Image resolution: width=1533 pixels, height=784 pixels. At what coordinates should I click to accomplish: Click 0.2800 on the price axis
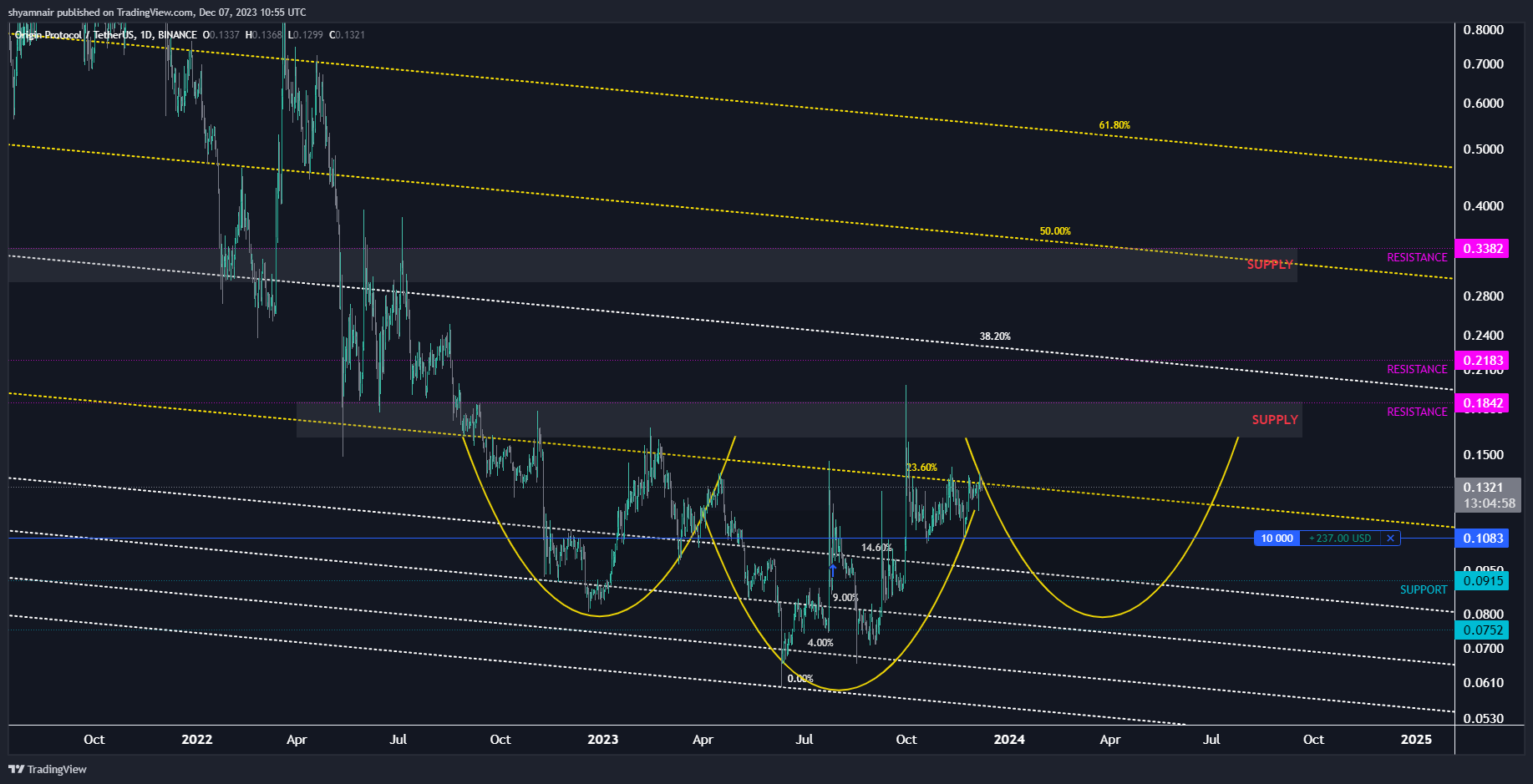(1484, 296)
